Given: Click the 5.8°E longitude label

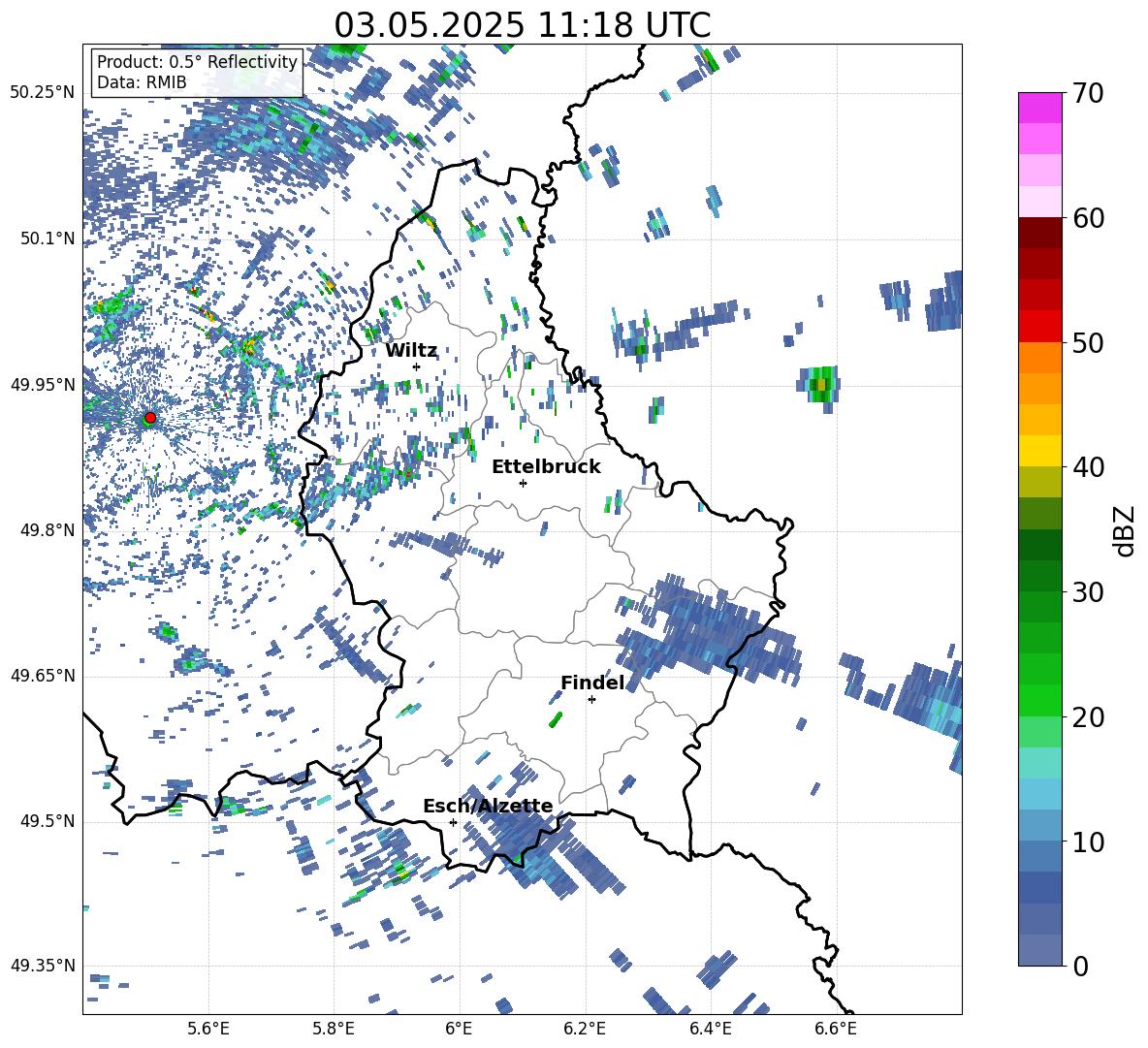Looking at the screenshot, I should coord(334,1029).
